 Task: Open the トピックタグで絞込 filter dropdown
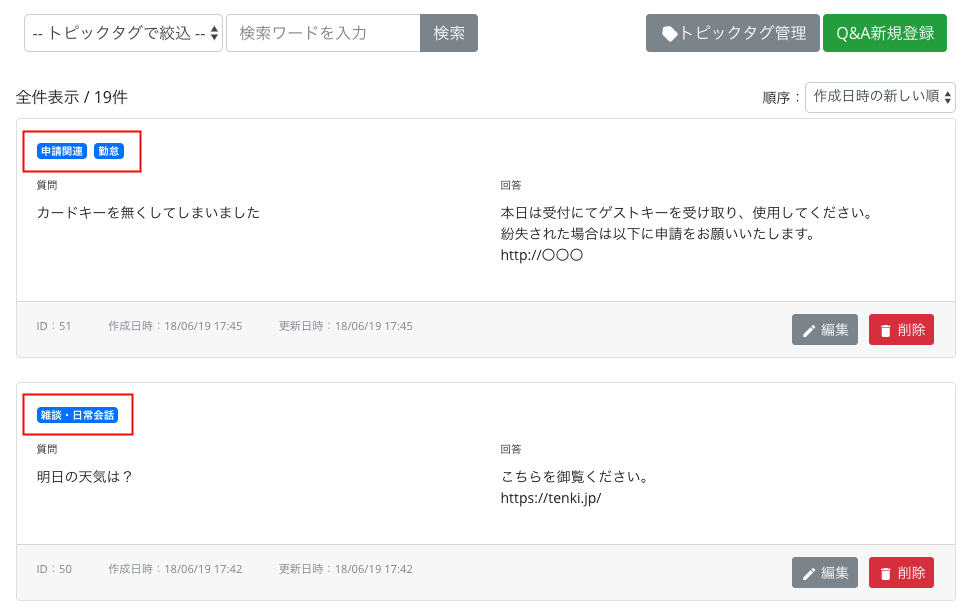coord(123,33)
